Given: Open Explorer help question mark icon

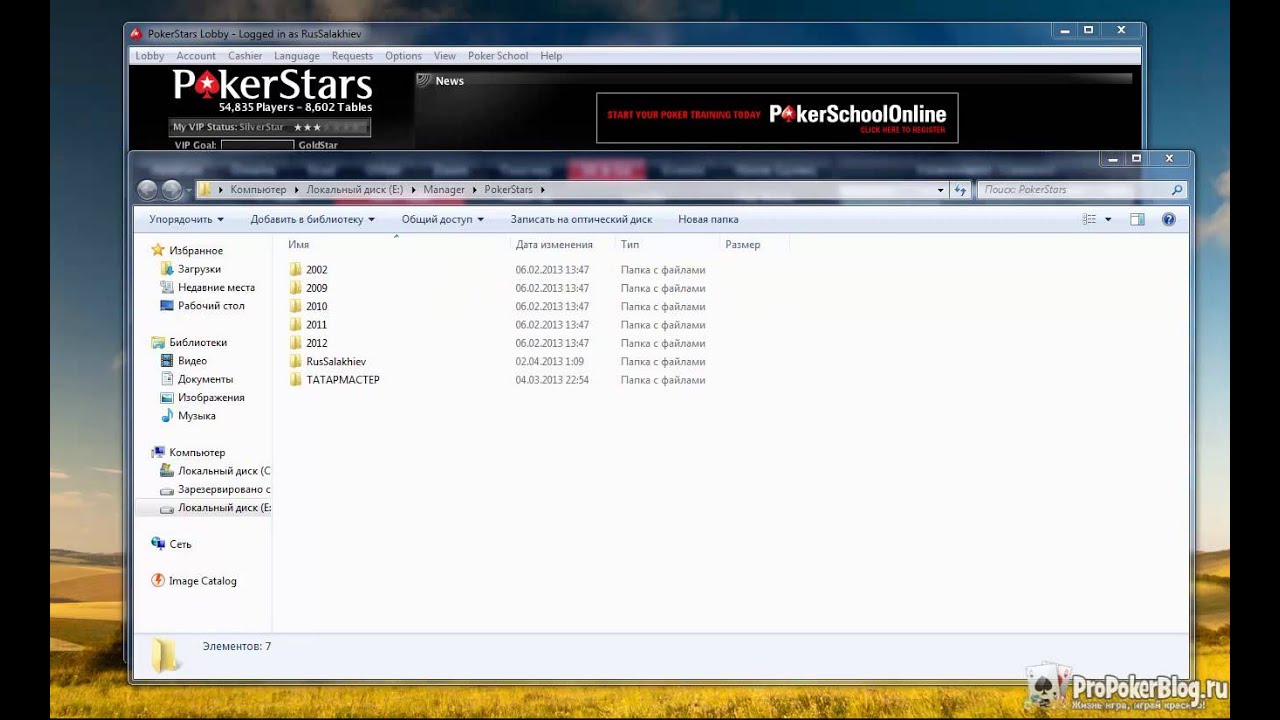Looking at the screenshot, I should coord(1169,219).
